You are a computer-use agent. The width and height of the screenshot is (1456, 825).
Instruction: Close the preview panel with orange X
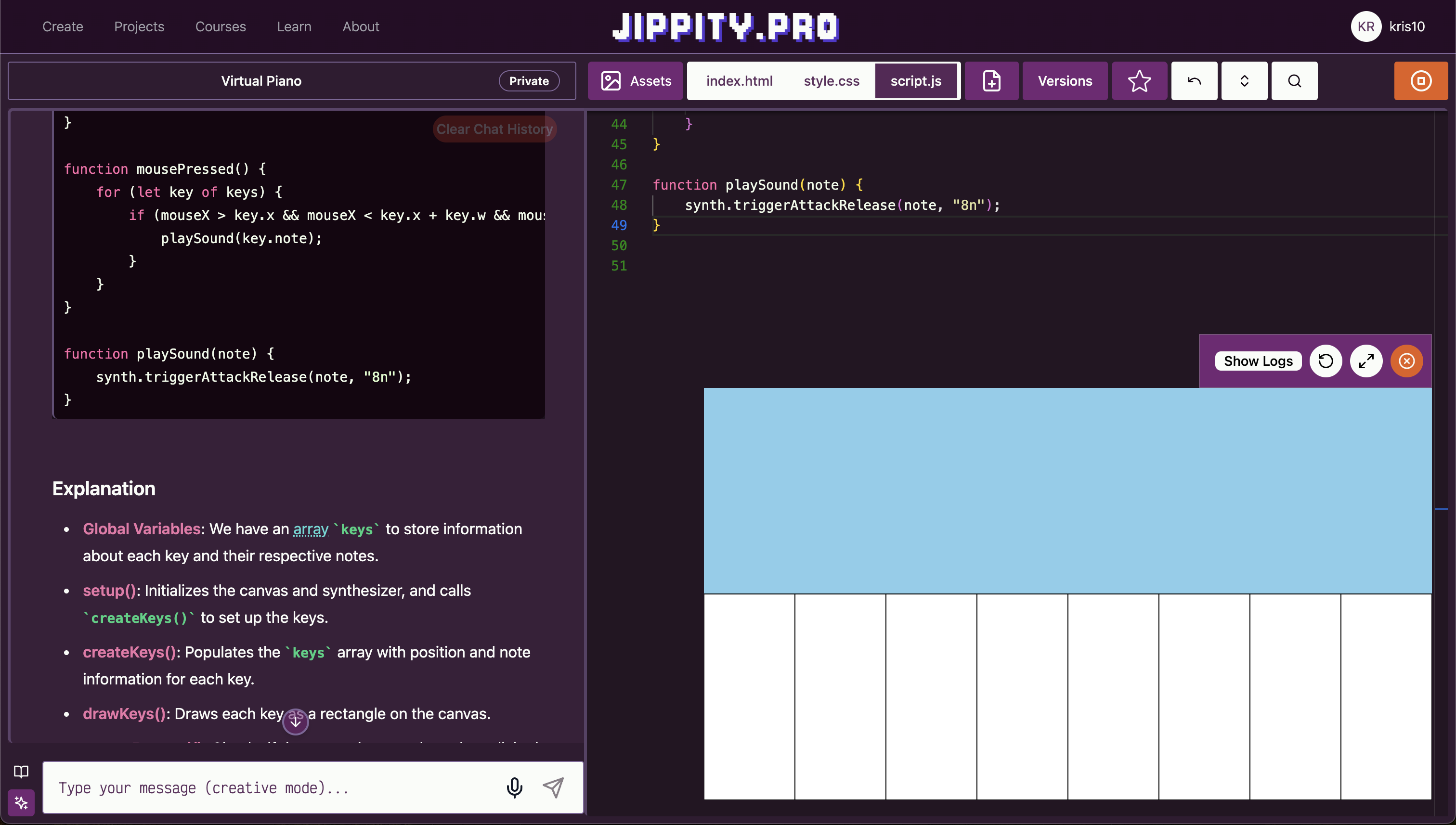[1406, 361]
